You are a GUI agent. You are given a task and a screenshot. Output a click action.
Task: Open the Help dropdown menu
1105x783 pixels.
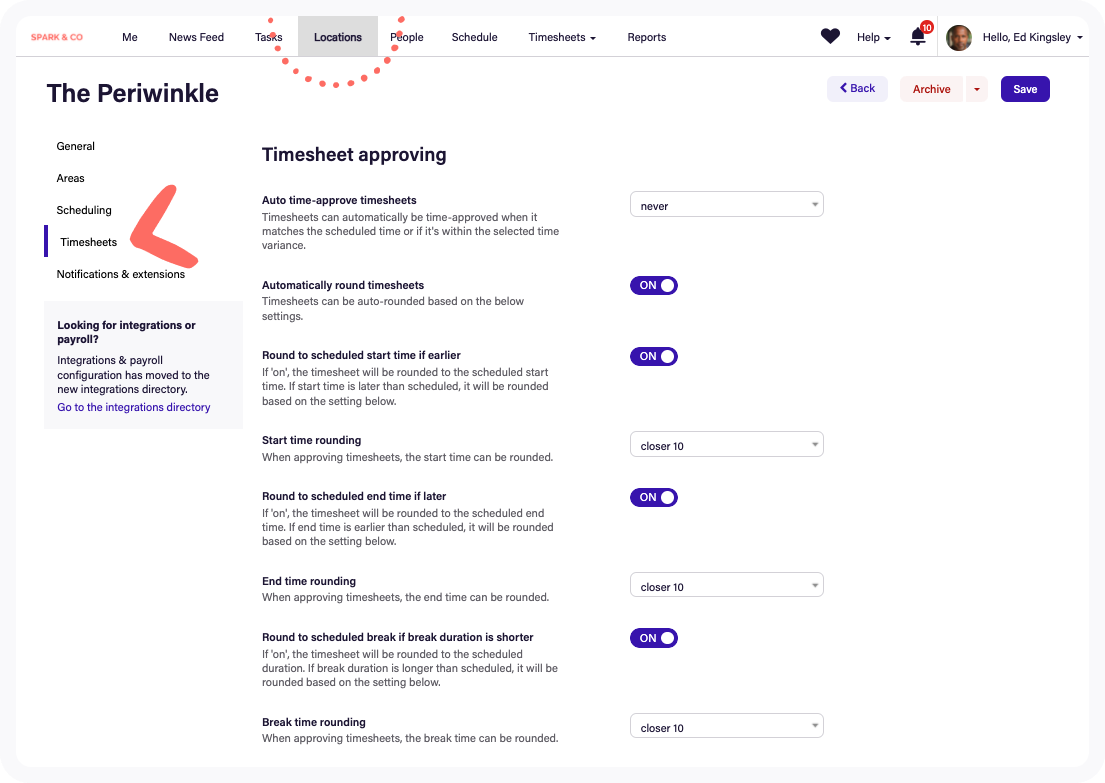point(873,37)
